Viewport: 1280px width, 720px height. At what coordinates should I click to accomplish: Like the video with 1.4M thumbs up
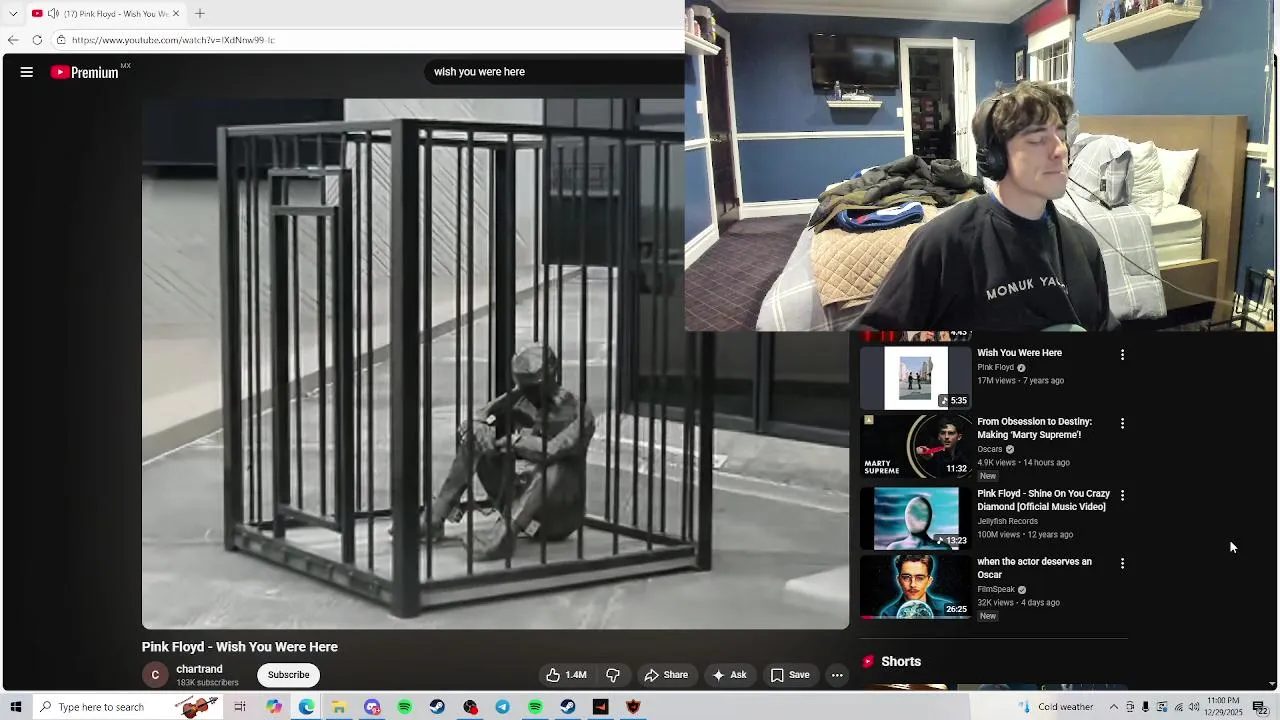566,675
